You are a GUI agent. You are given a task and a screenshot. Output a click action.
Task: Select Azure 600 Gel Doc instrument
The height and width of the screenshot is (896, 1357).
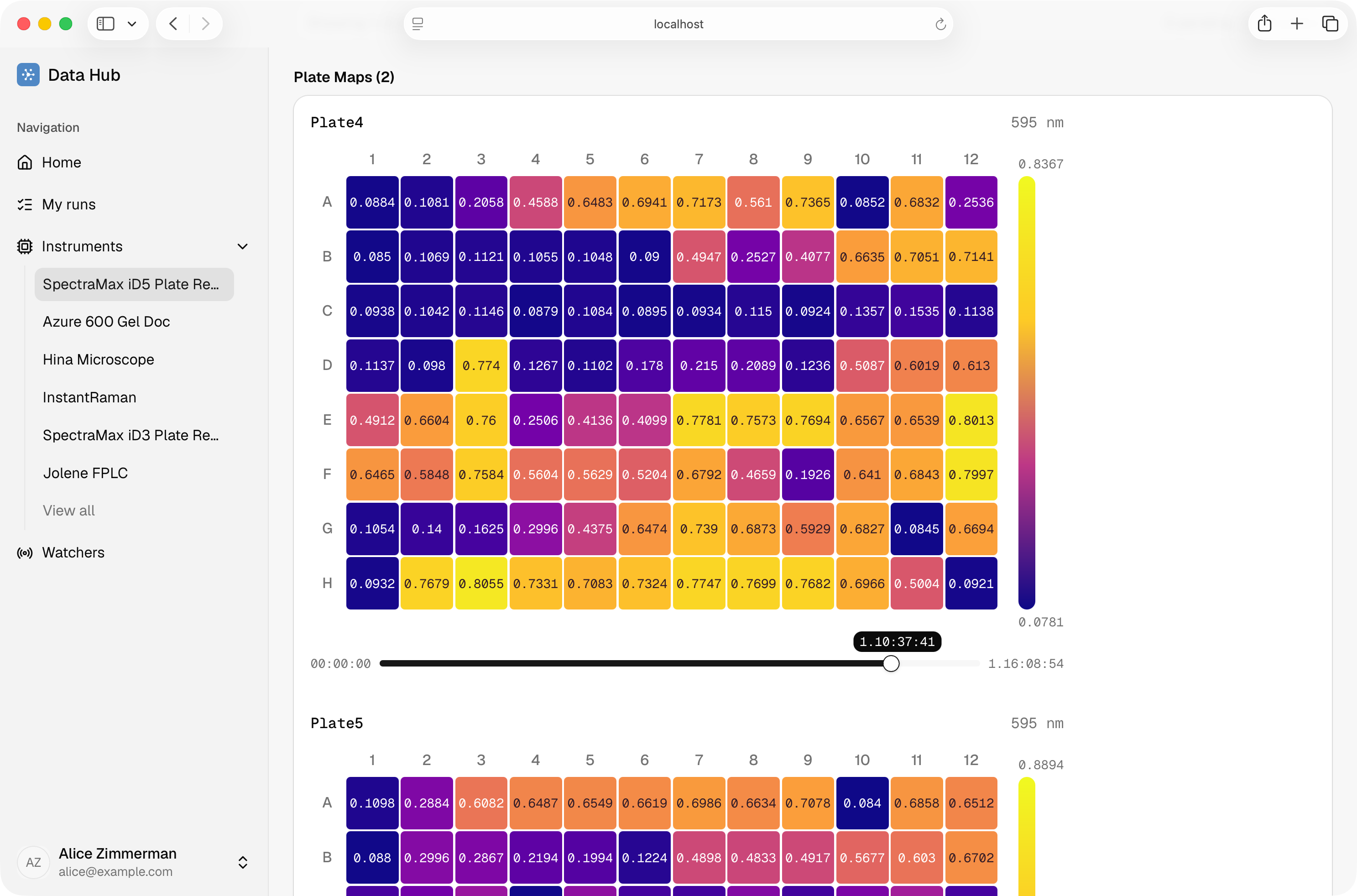pos(106,322)
